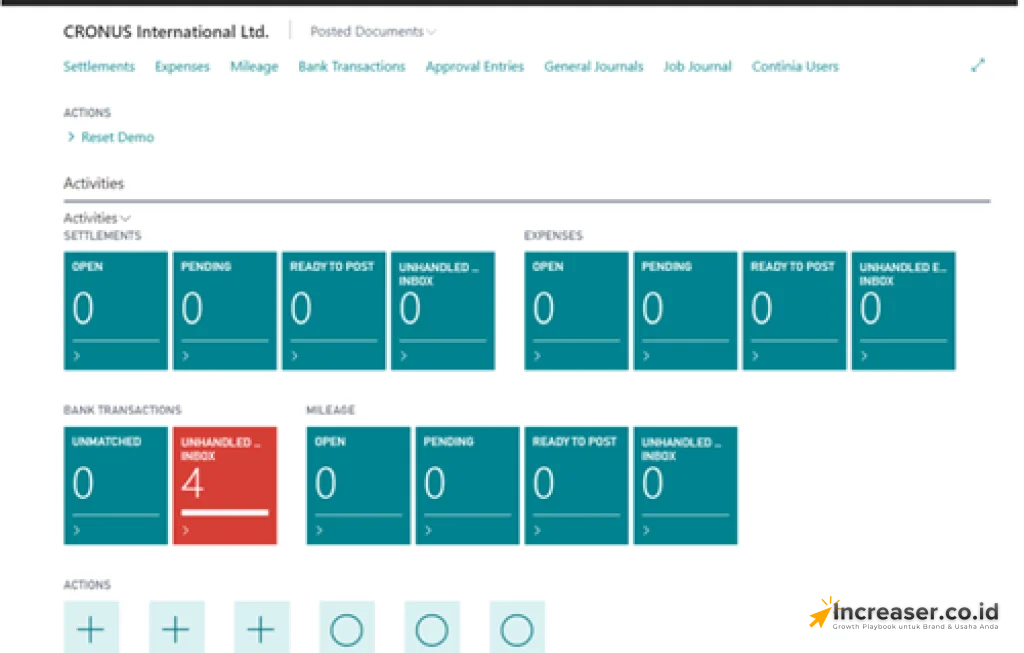Select the middle circle action icon

[x=431, y=628]
